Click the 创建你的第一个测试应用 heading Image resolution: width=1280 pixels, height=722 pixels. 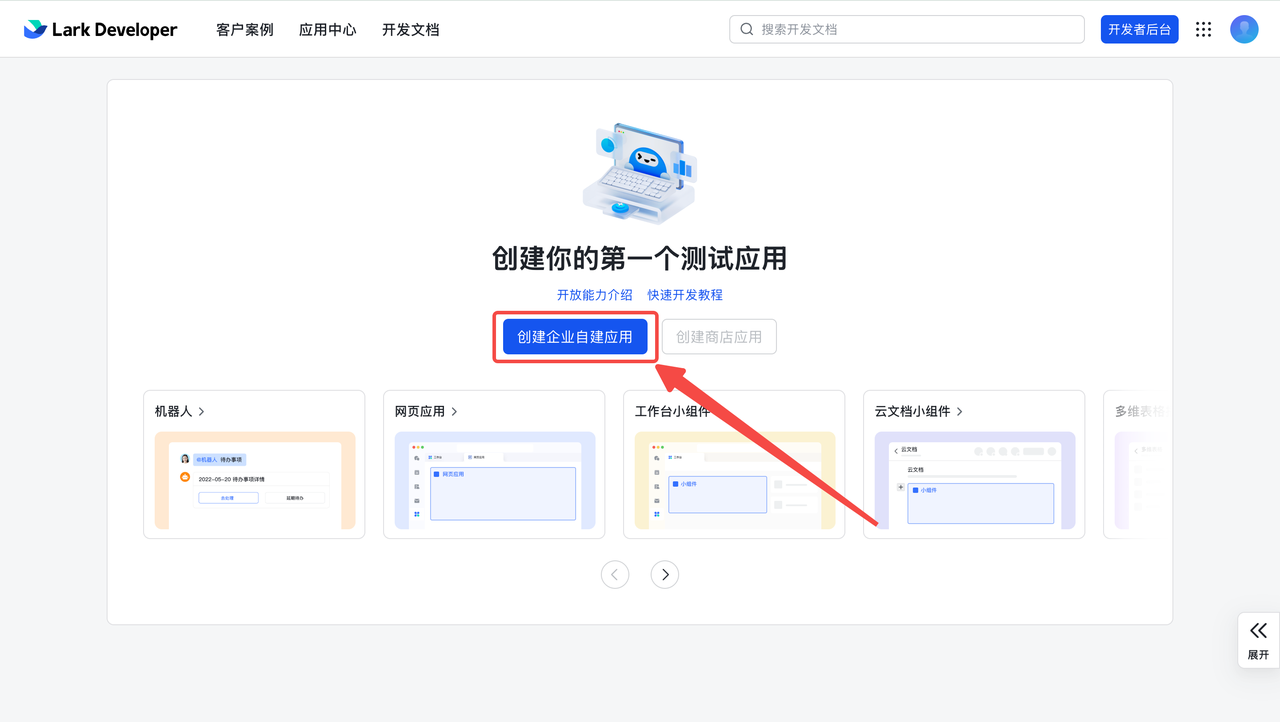(x=640, y=259)
